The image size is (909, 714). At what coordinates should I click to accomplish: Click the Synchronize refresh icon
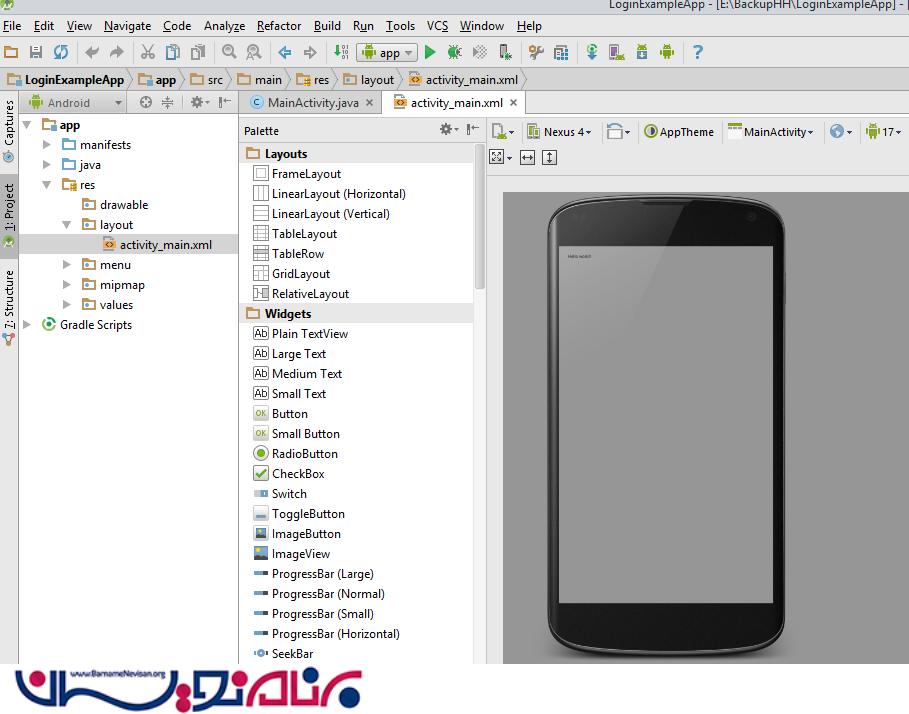pos(62,53)
